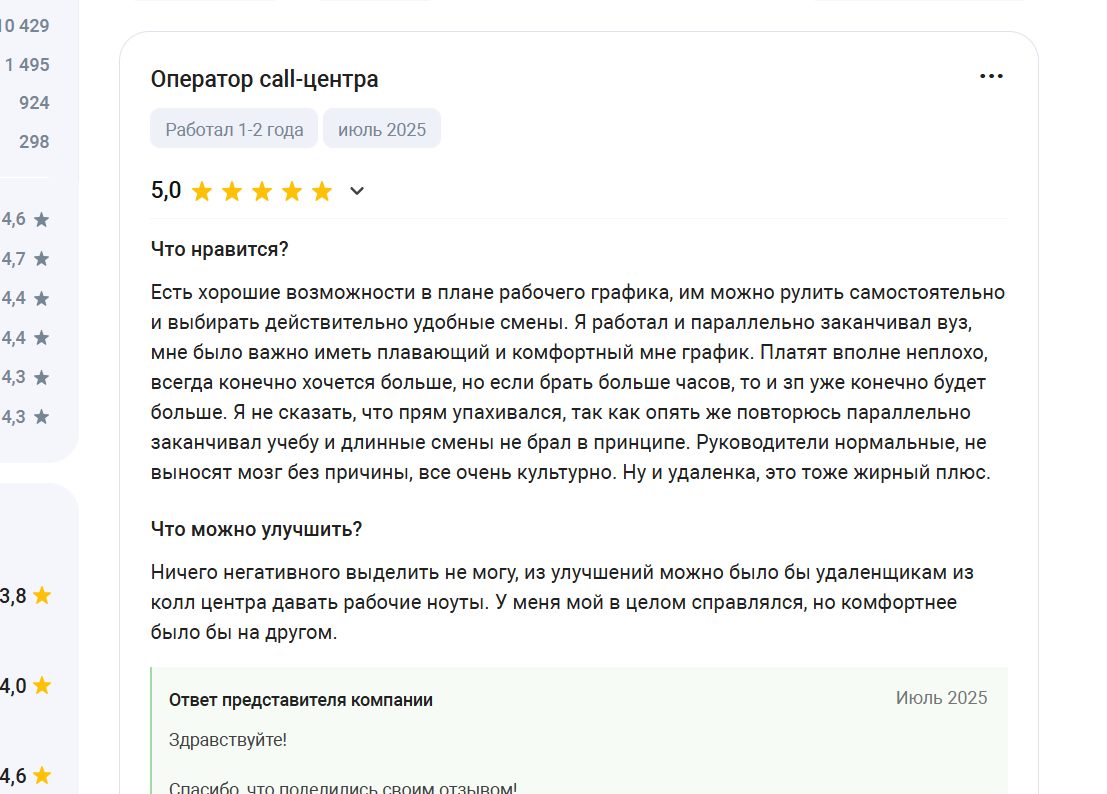Image resolution: width=1107 pixels, height=794 pixels.
Task: Filter by the 298 count entry
Action: (34, 142)
